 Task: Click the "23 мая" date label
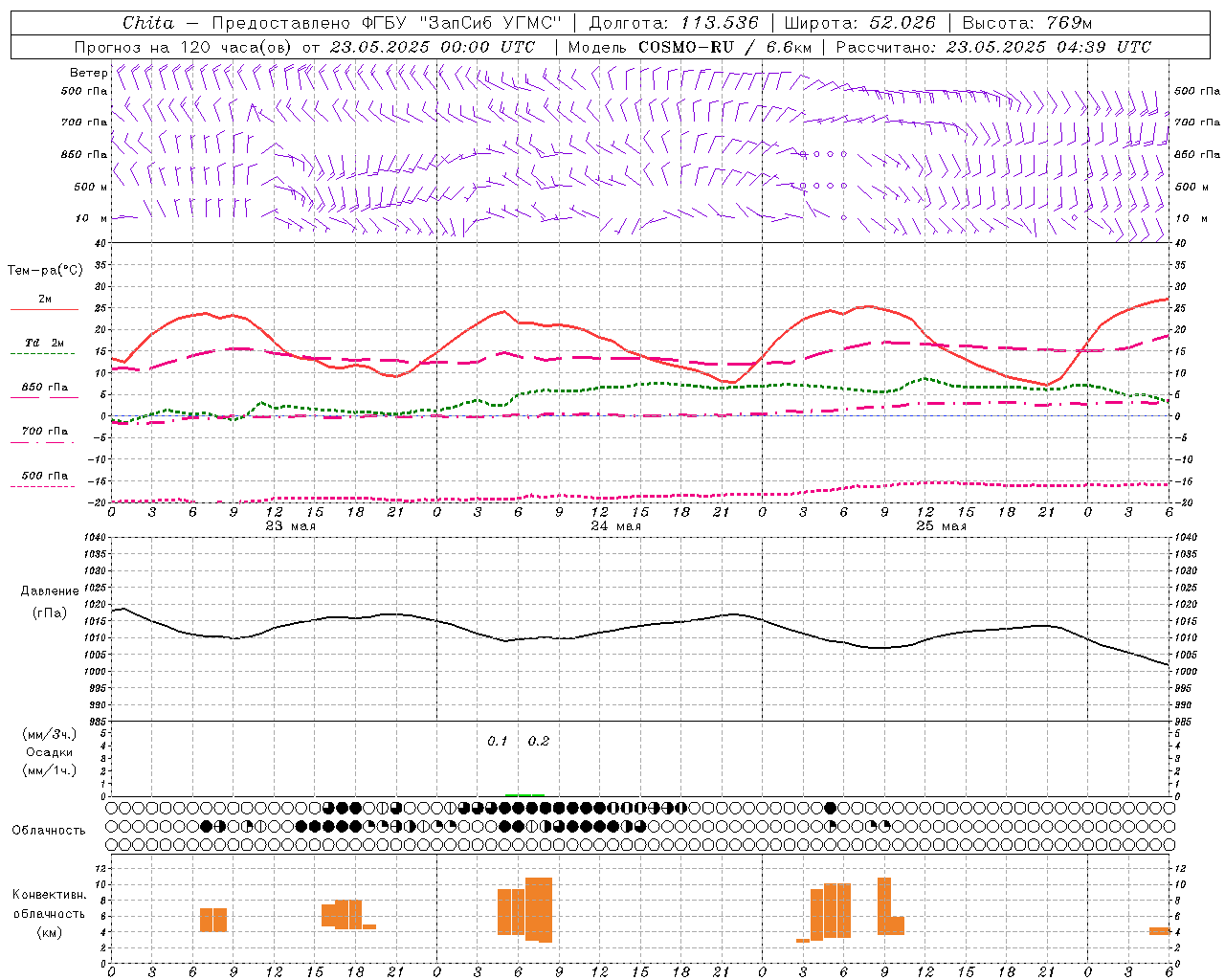click(x=290, y=526)
